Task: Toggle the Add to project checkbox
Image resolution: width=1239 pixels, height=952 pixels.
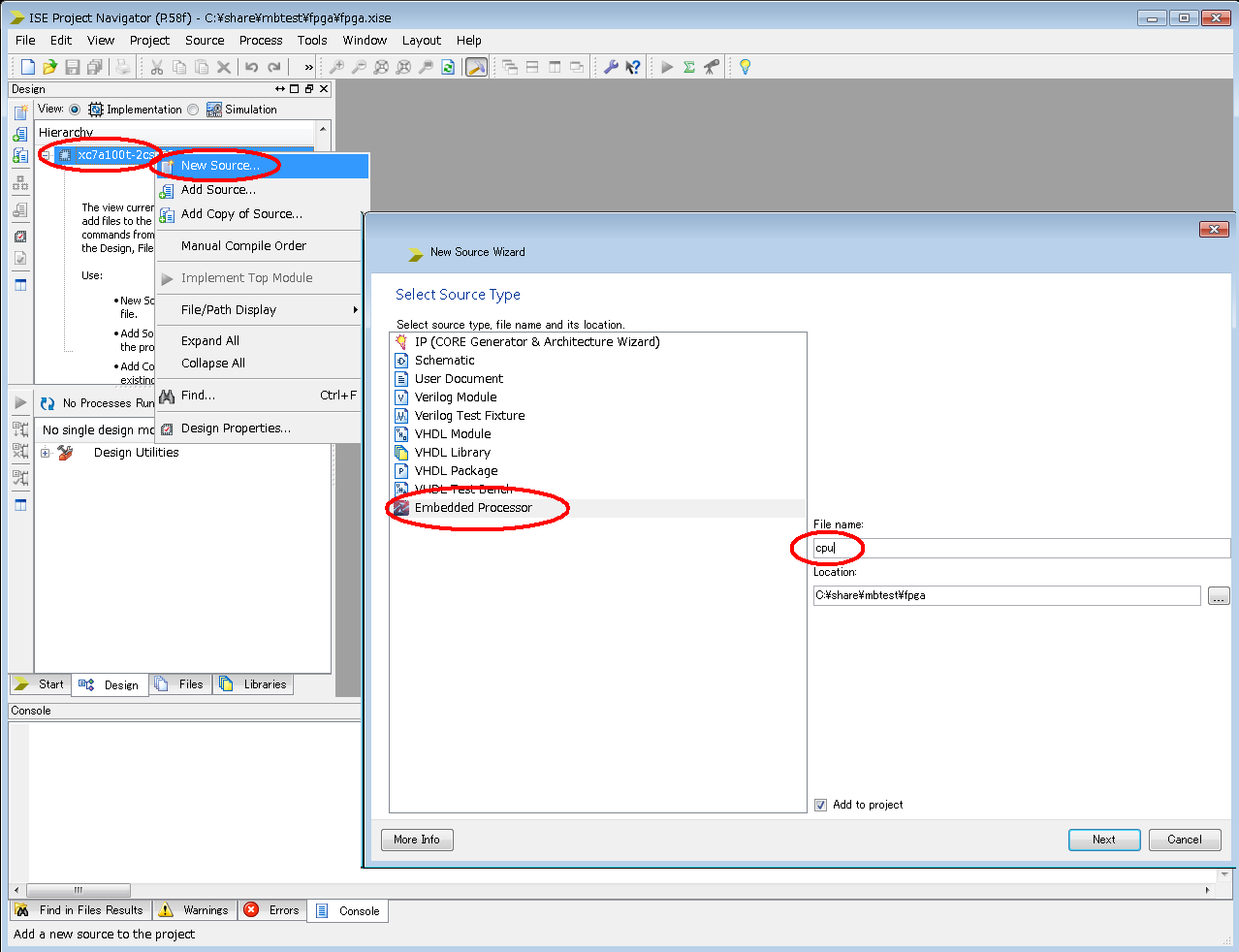Action: tap(820, 805)
